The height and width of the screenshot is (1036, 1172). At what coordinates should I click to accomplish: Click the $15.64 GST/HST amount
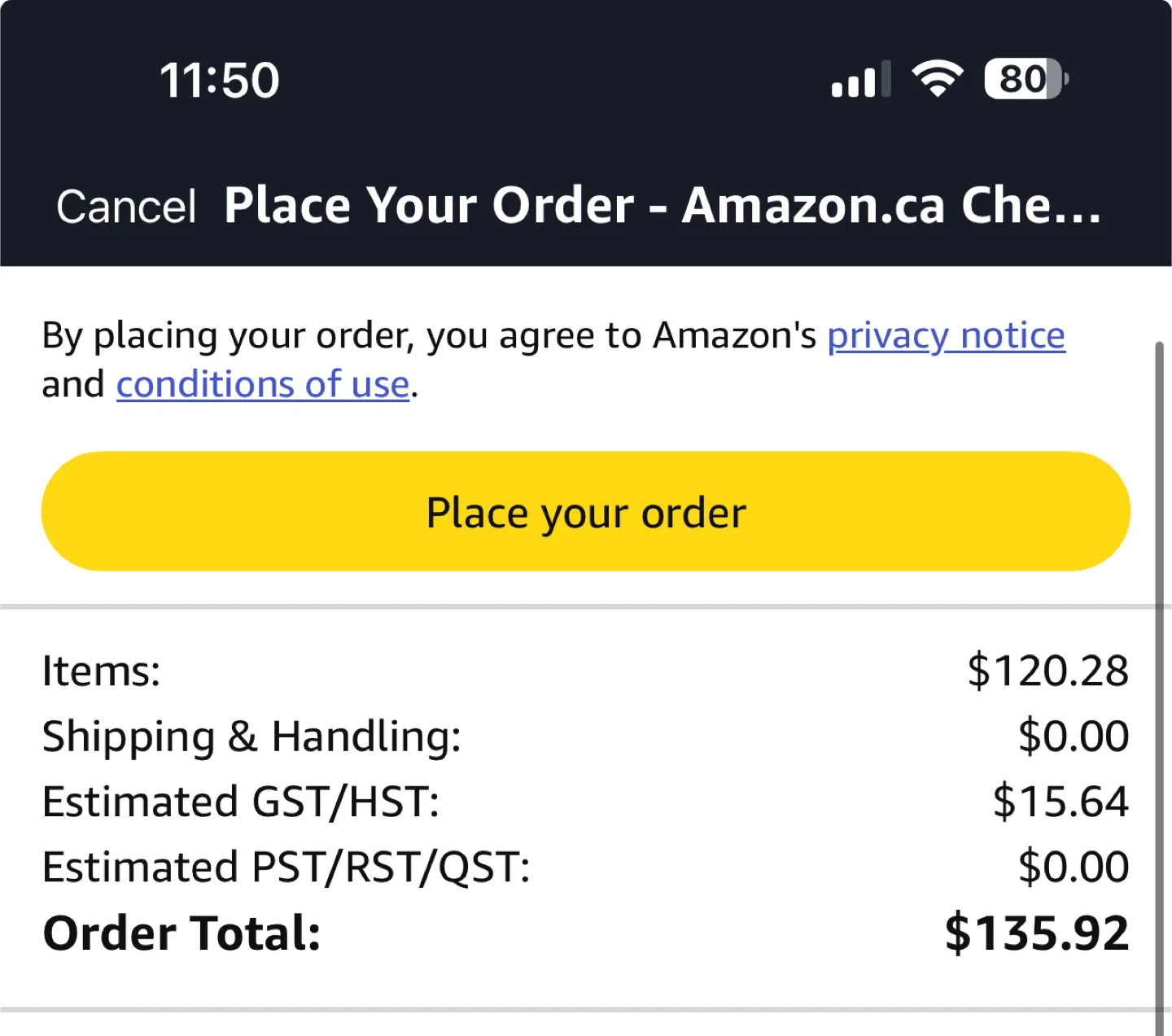point(1060,802)
